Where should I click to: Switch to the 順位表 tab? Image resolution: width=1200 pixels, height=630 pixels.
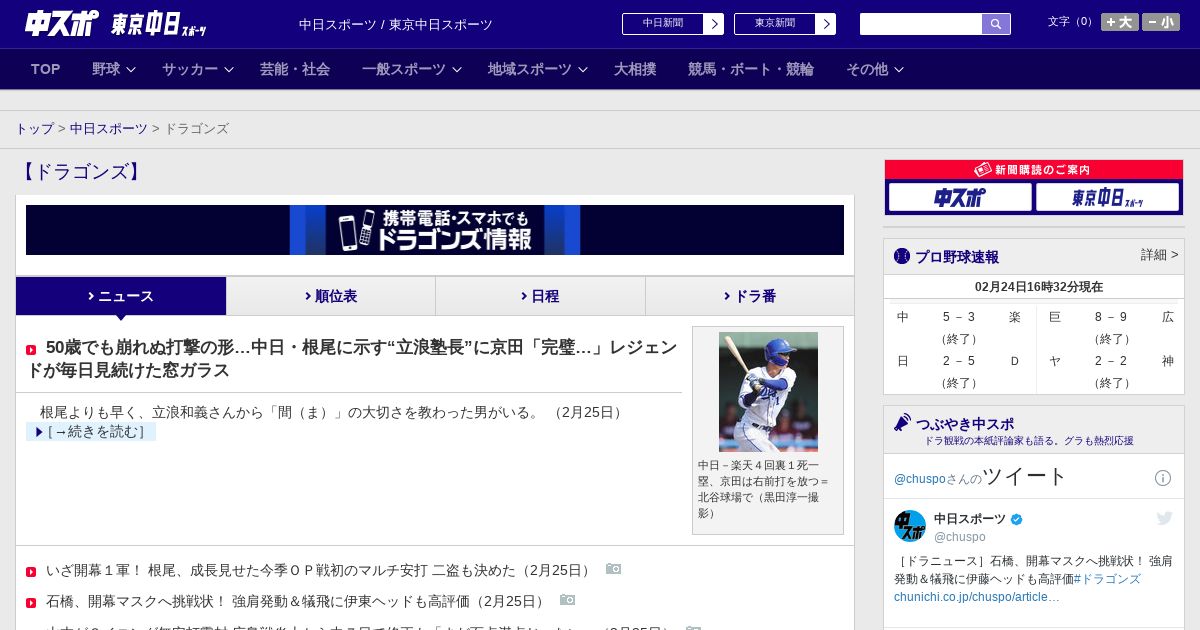[x=331, y=296]
